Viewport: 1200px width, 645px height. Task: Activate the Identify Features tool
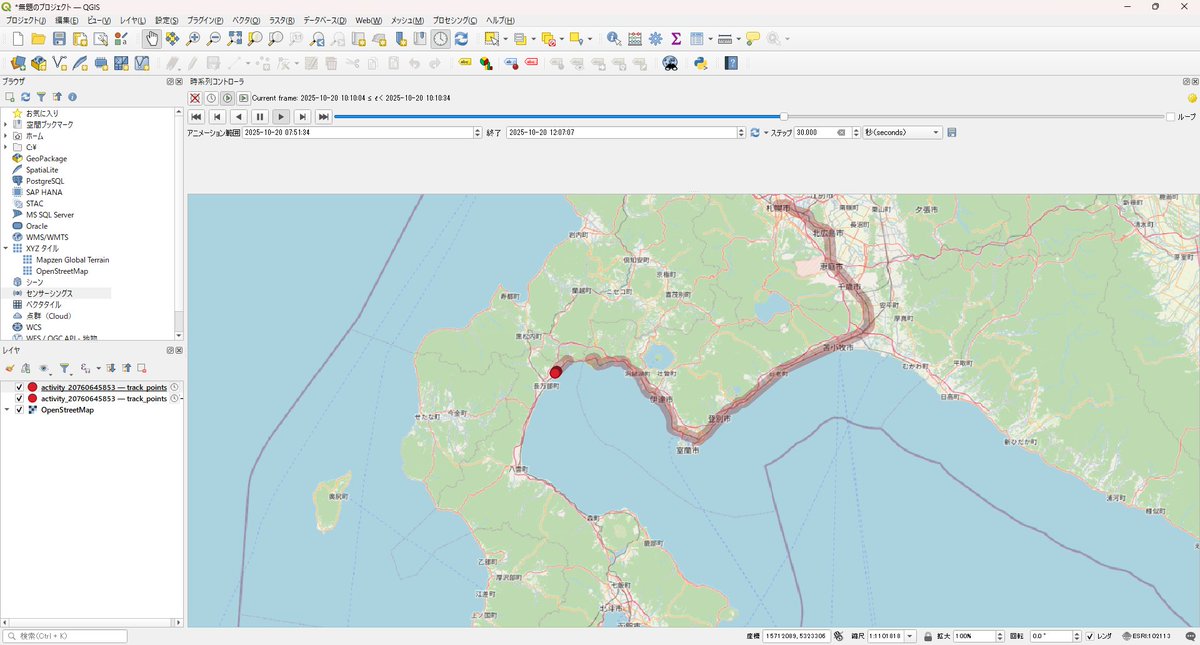pos(613,39)
